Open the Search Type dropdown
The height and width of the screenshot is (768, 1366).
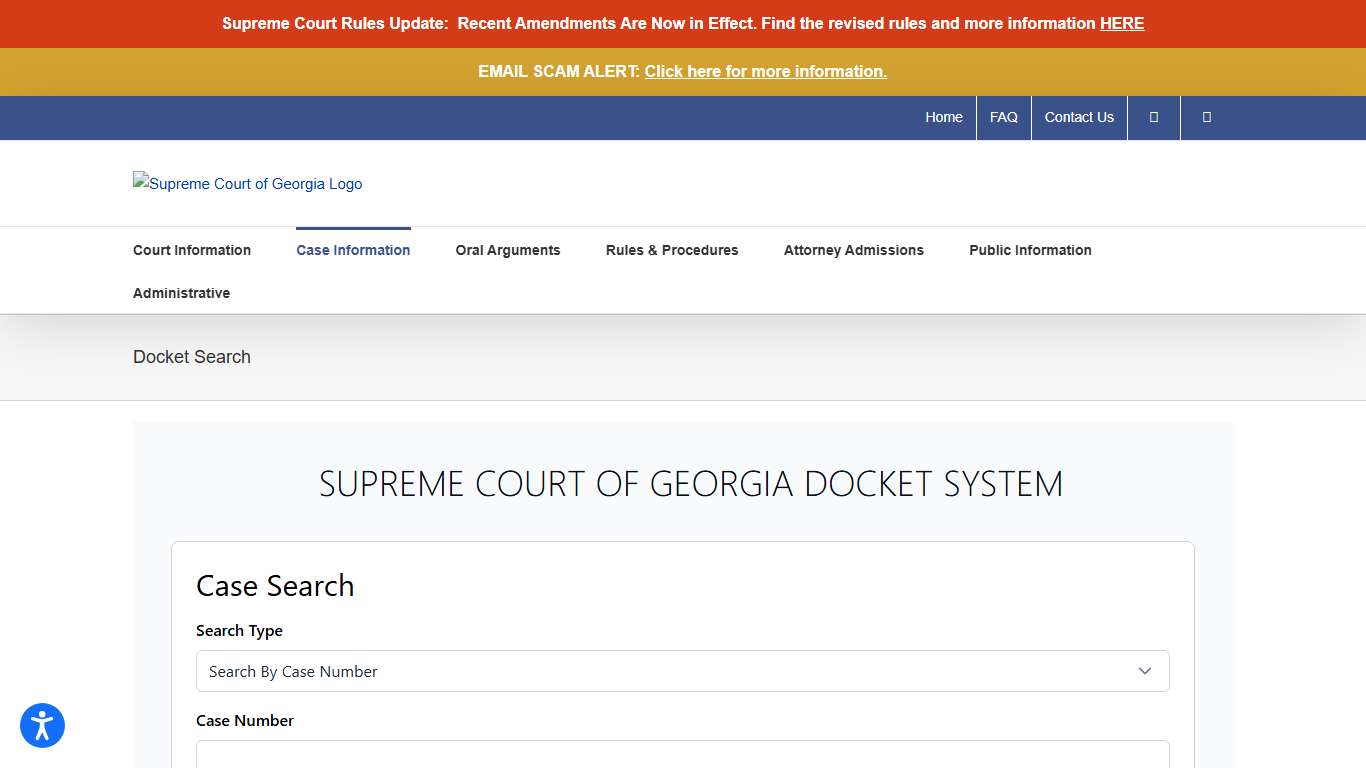(x=683, y=671)
